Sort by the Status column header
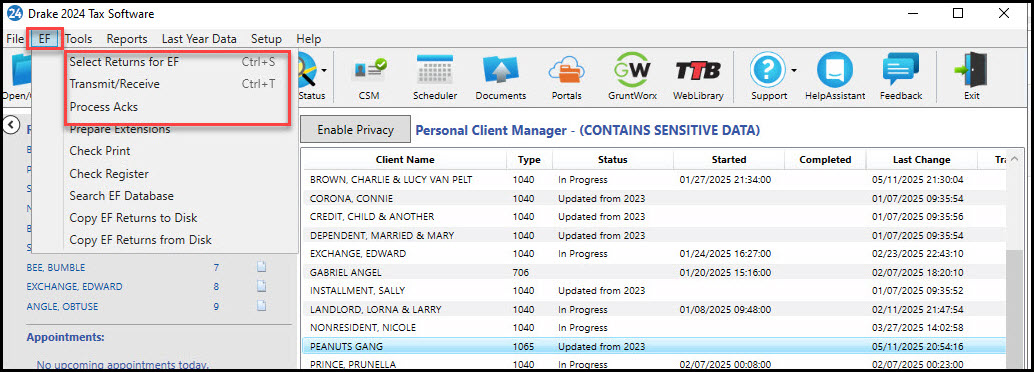Screen dimensions: 1034x372 [x=613, y=160]
